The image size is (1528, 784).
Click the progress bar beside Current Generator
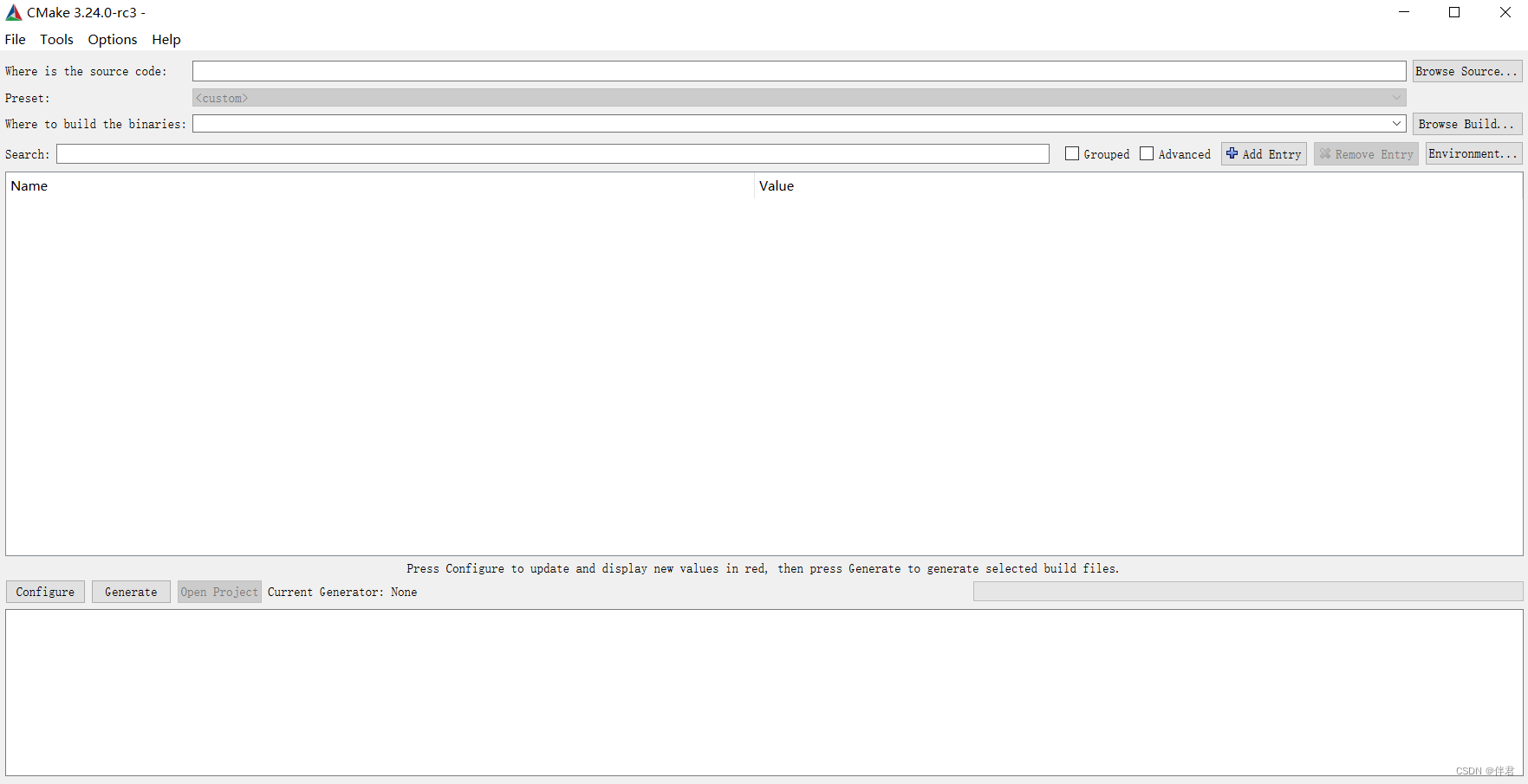coord(1248,592)
